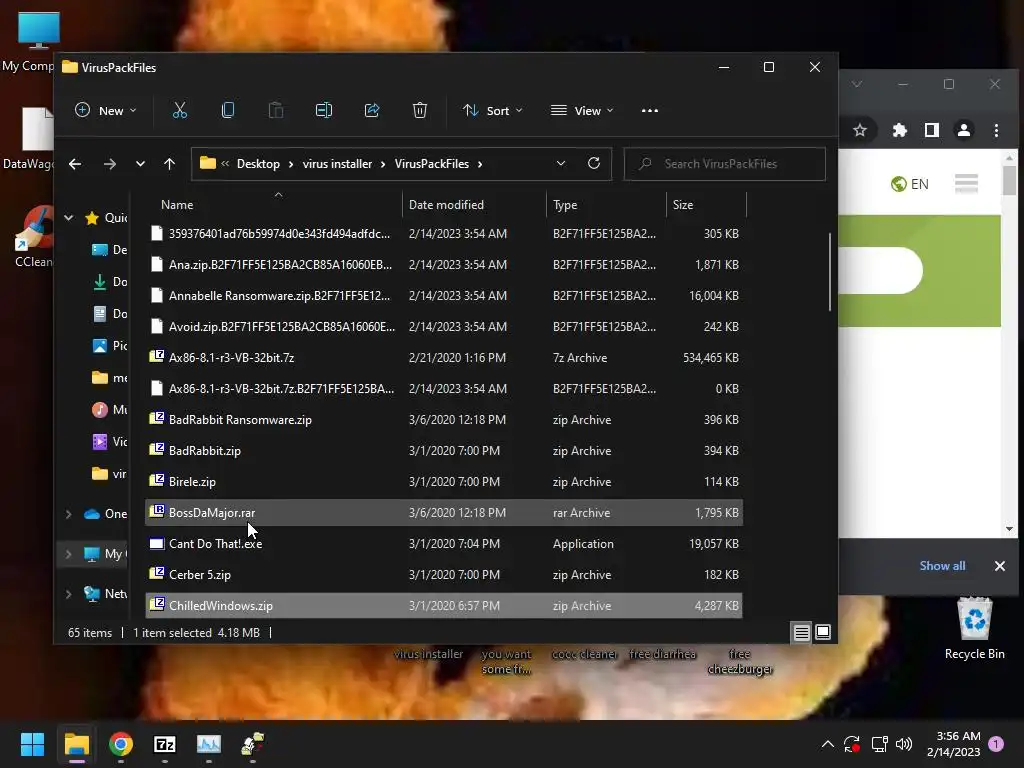Open the notification count badge

pos(996,743)
